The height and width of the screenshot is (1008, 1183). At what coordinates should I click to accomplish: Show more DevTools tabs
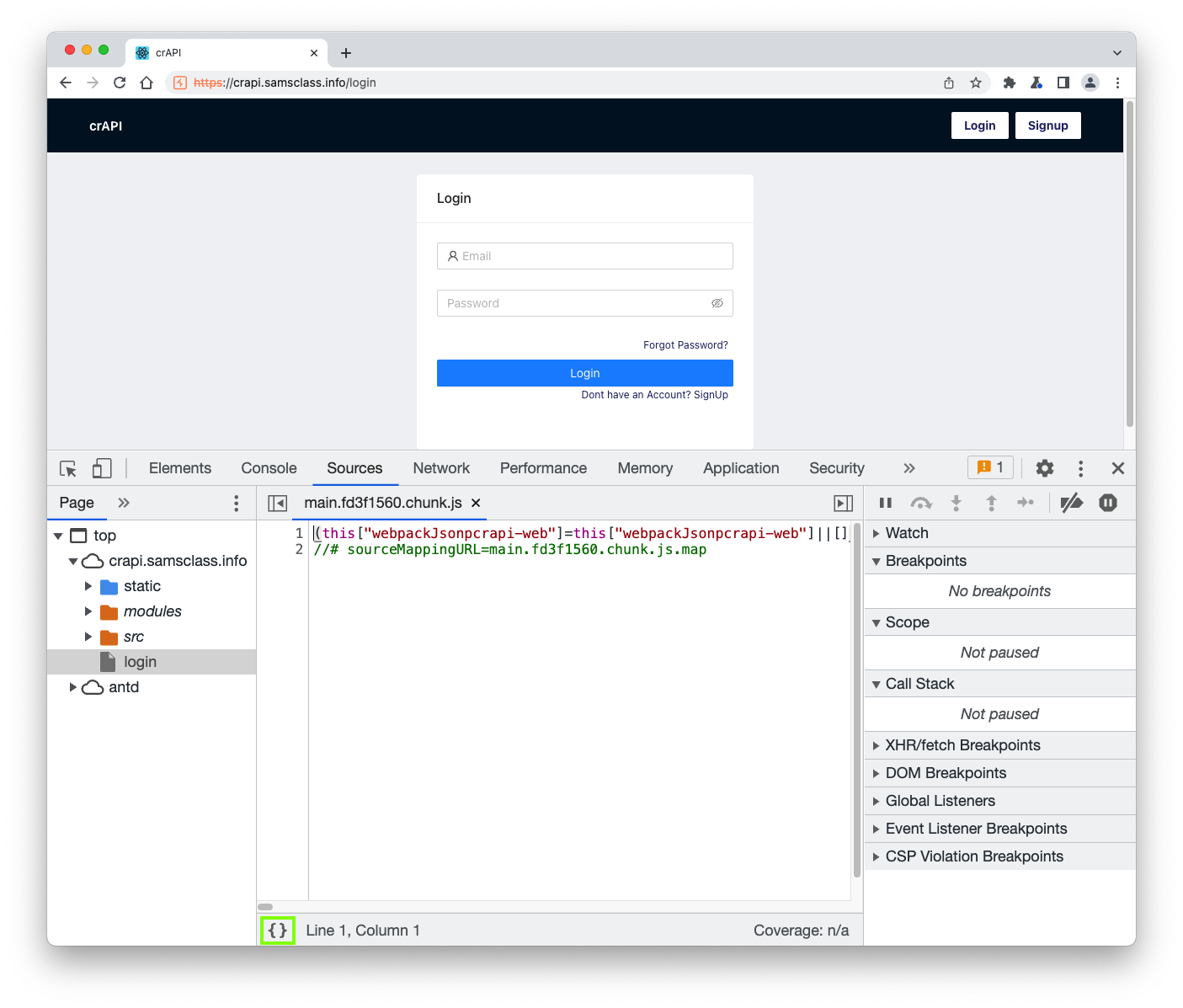pyautogui.click(x=909, y=468)
